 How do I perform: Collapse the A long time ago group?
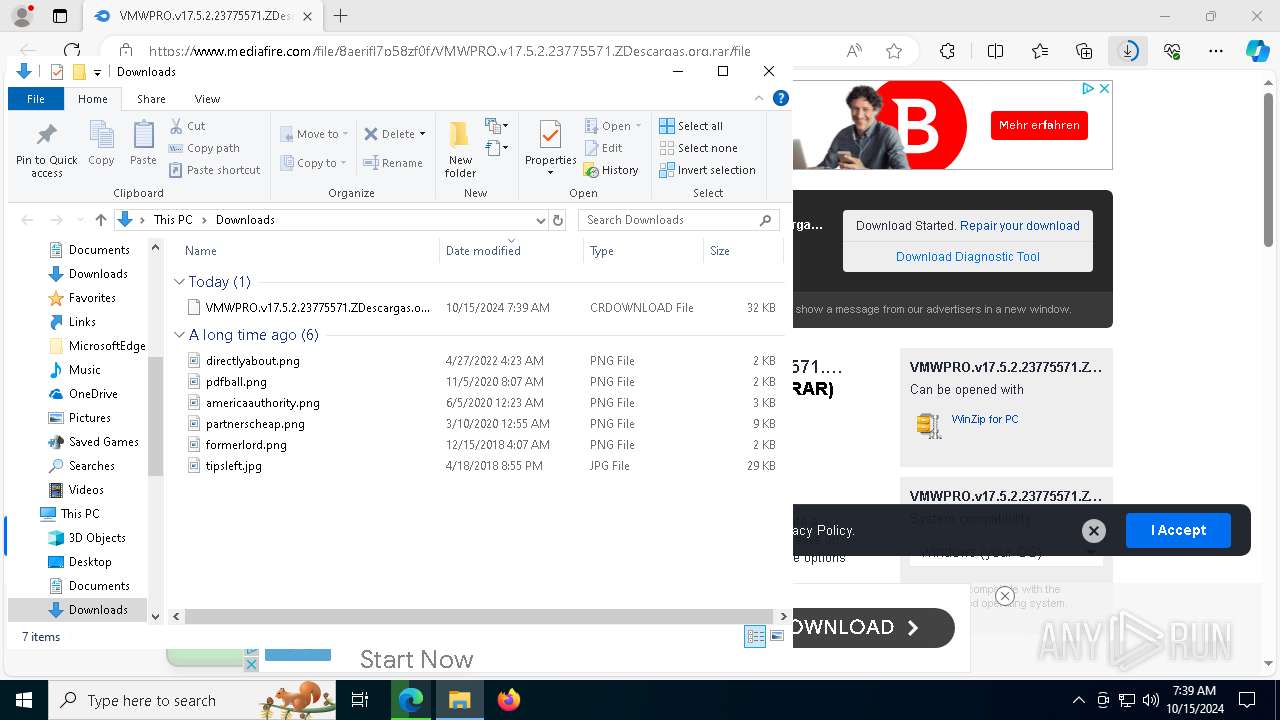[x=179, y=335]
